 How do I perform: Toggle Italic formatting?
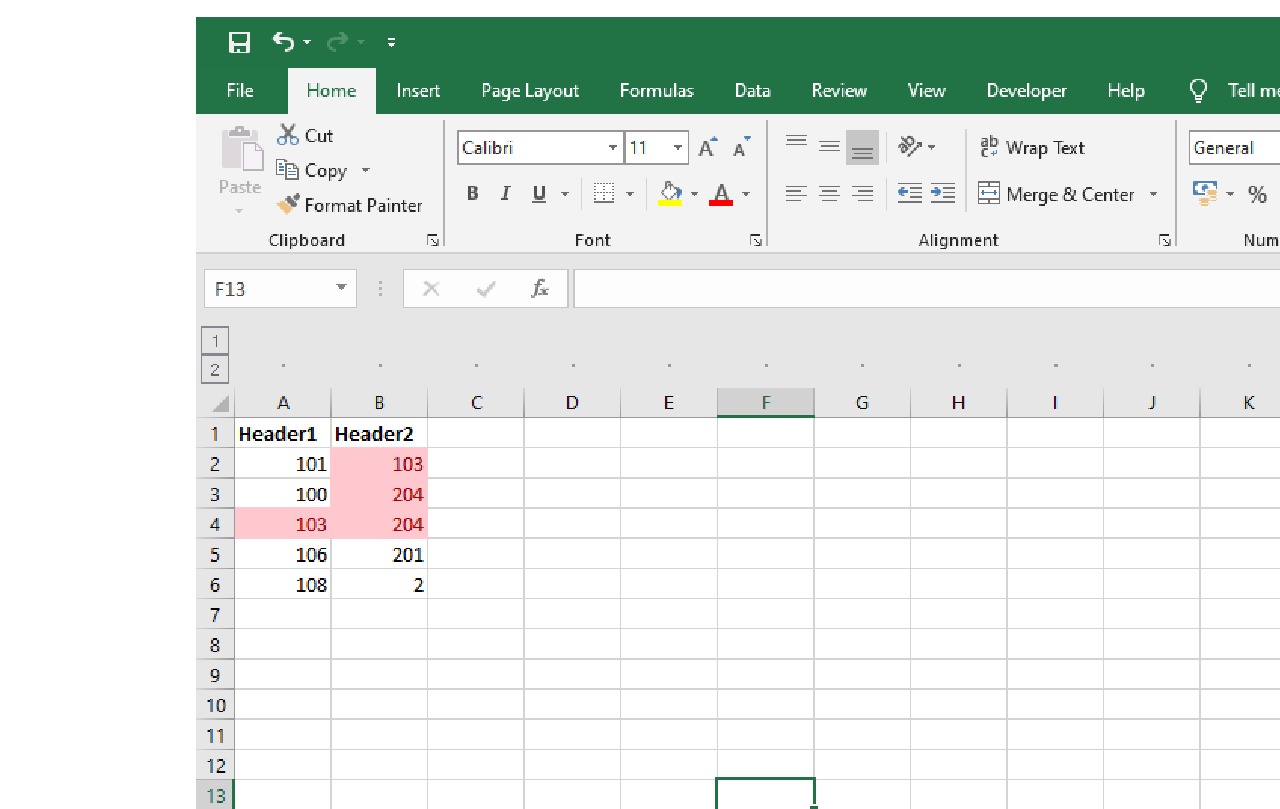(505, 194)
